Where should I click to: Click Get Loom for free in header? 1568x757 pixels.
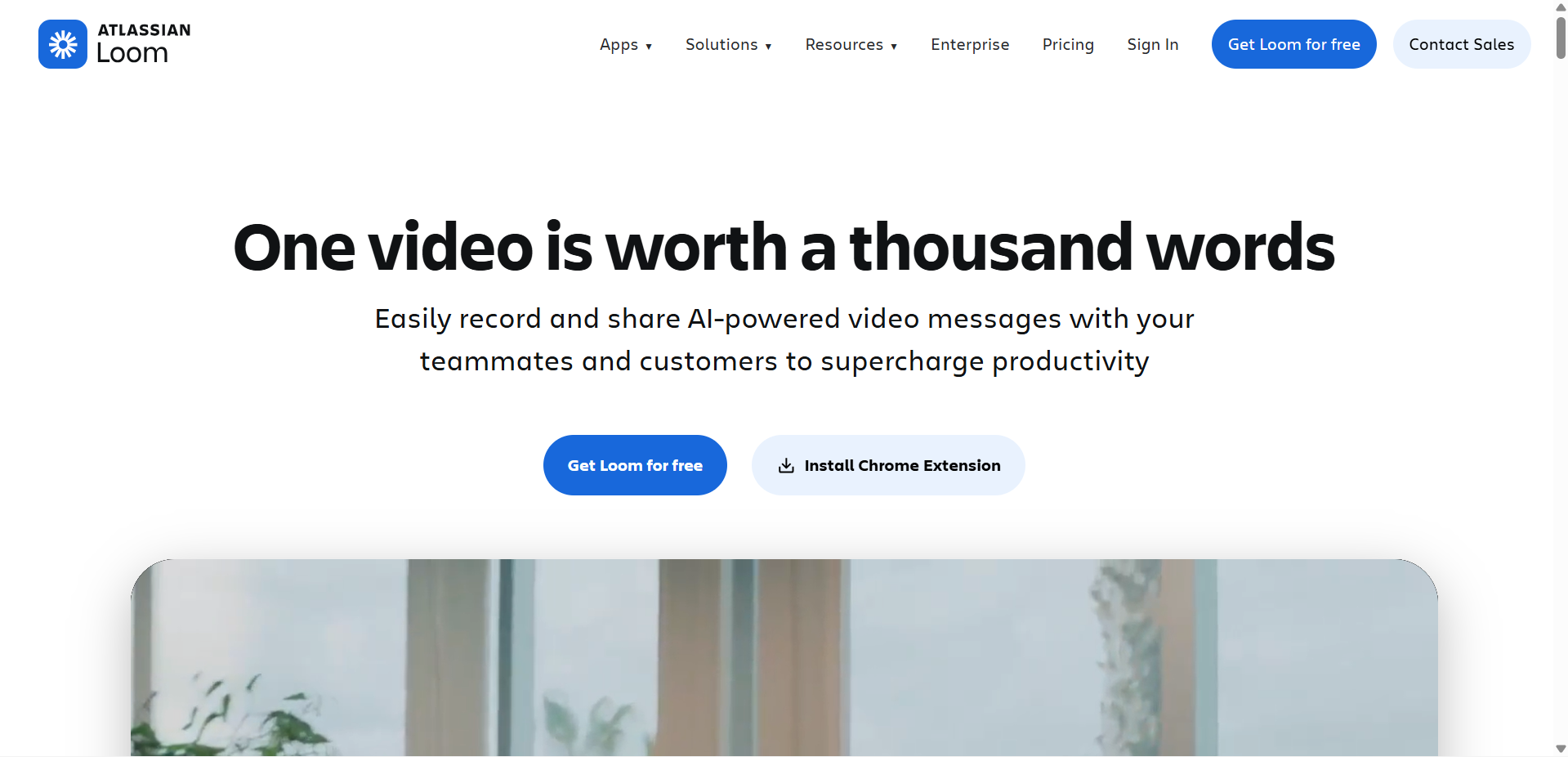pyautogui.click(x=1294, y=44)
